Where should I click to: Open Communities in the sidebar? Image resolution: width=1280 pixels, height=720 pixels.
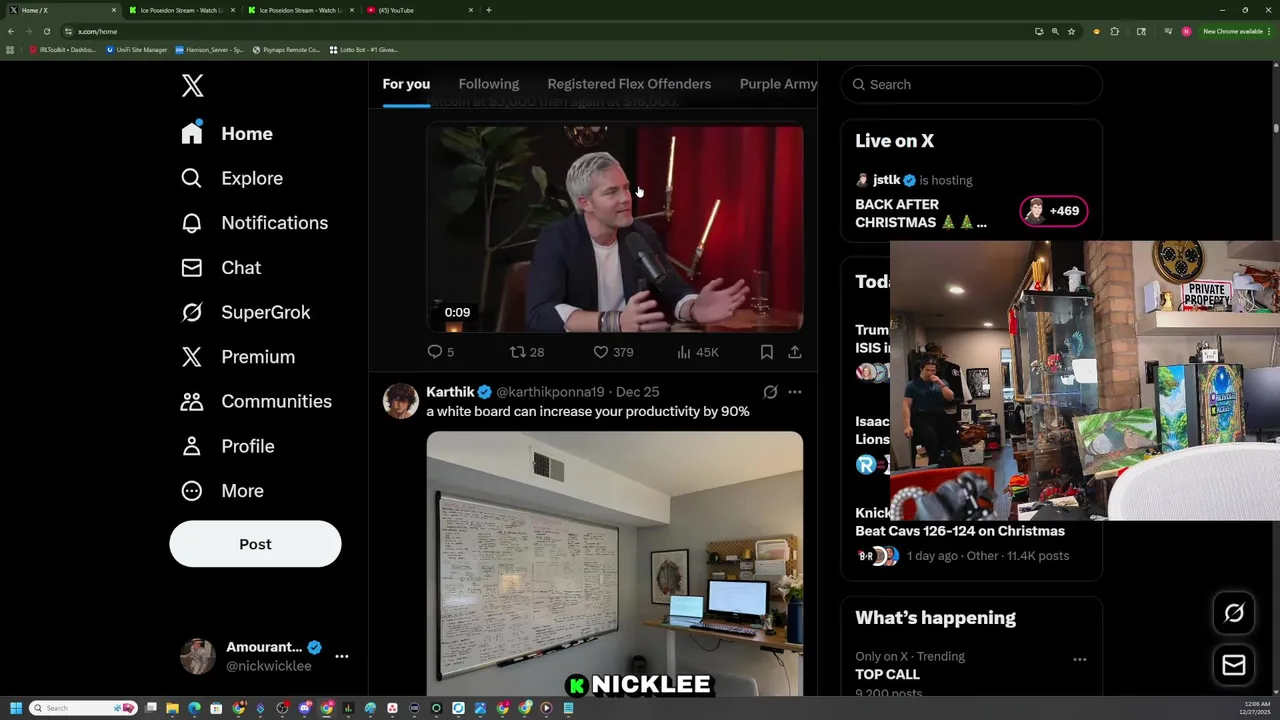point(256,401)
